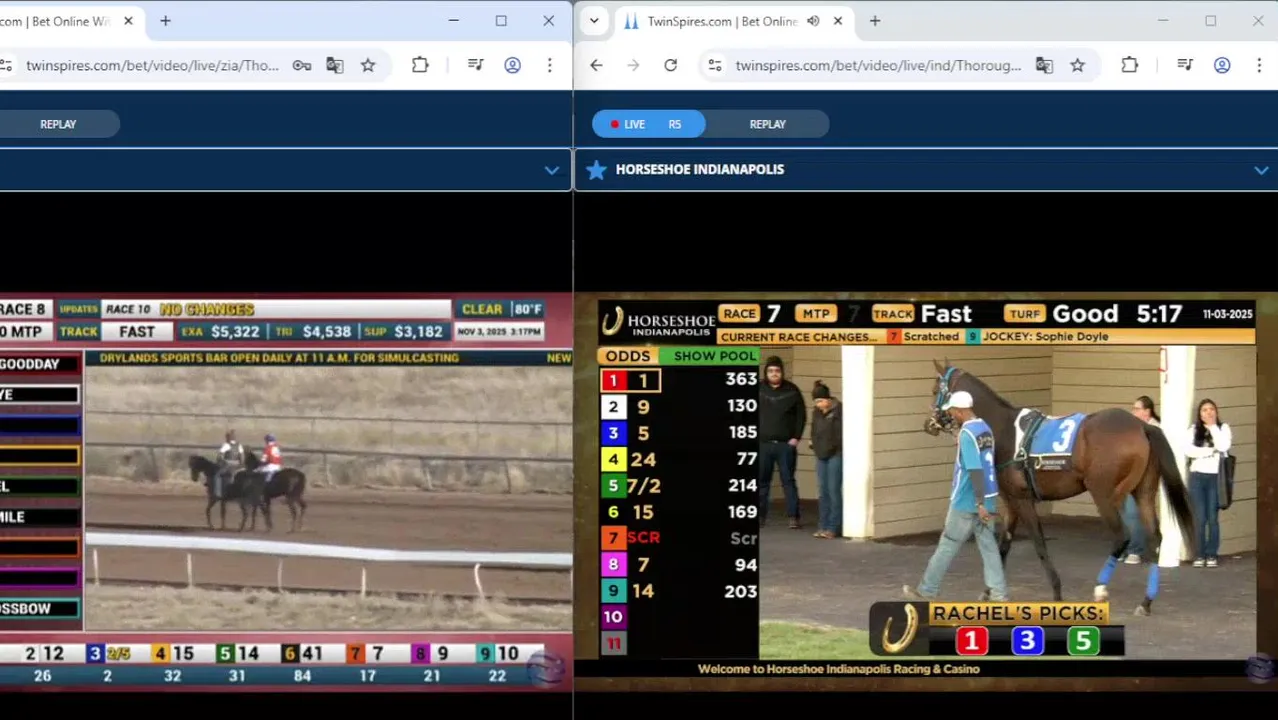Click REPLAY button in left window
The image size is (1278, 720).
(58, 124)
